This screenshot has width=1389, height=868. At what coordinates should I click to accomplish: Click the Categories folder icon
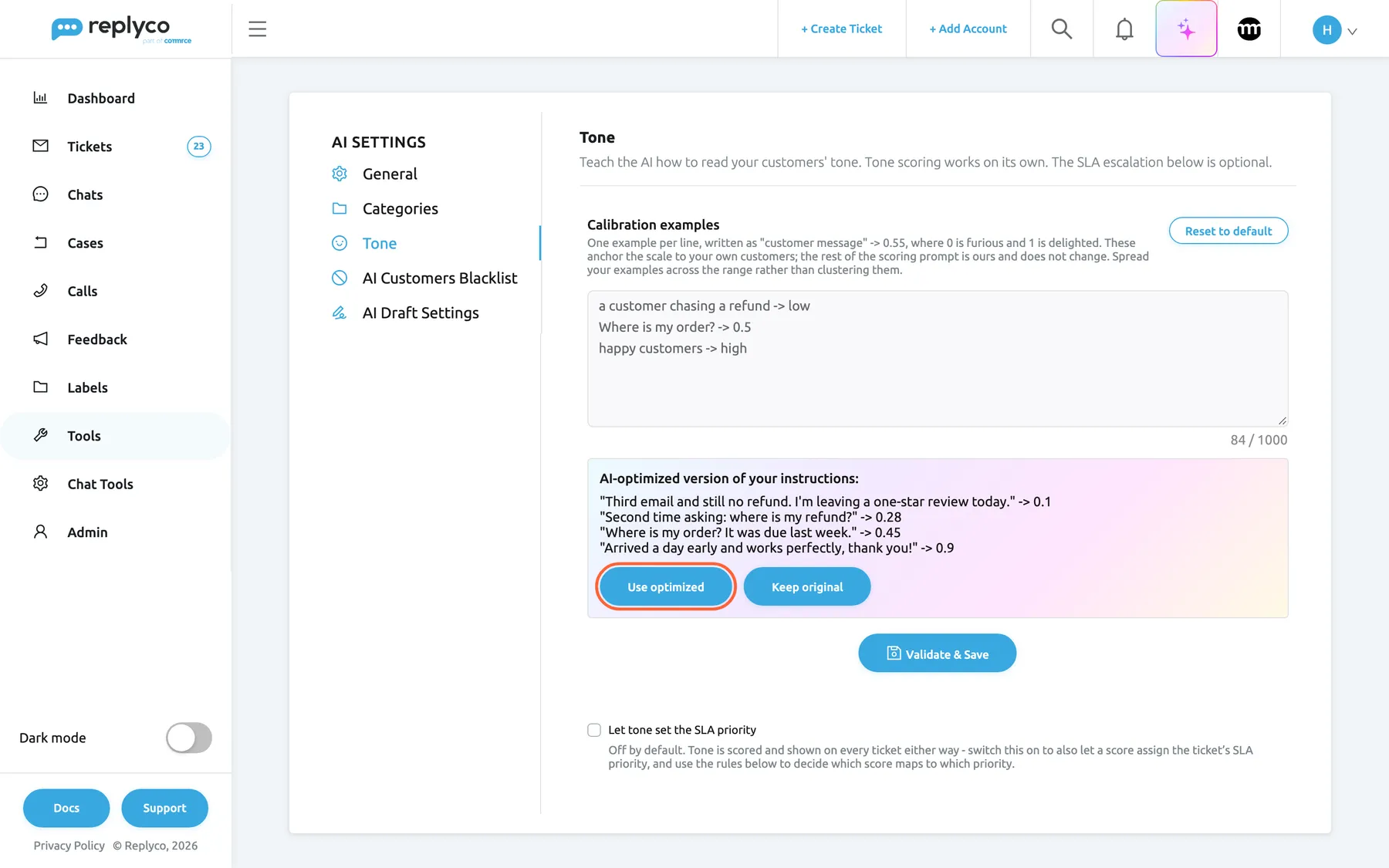[340, 208]
